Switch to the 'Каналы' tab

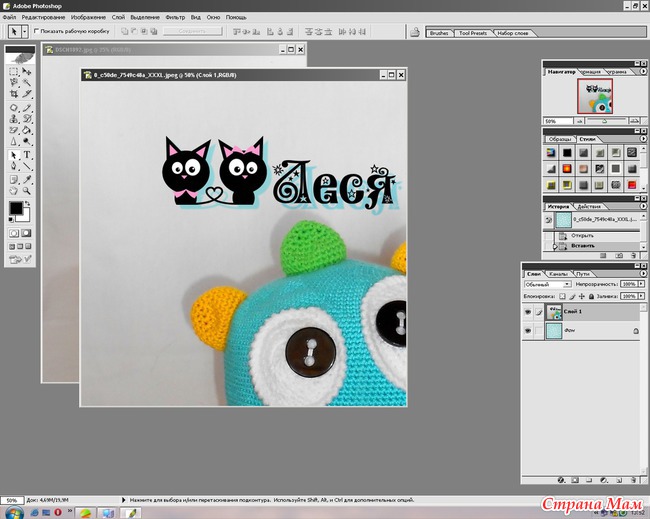click(x=559, y=272)
